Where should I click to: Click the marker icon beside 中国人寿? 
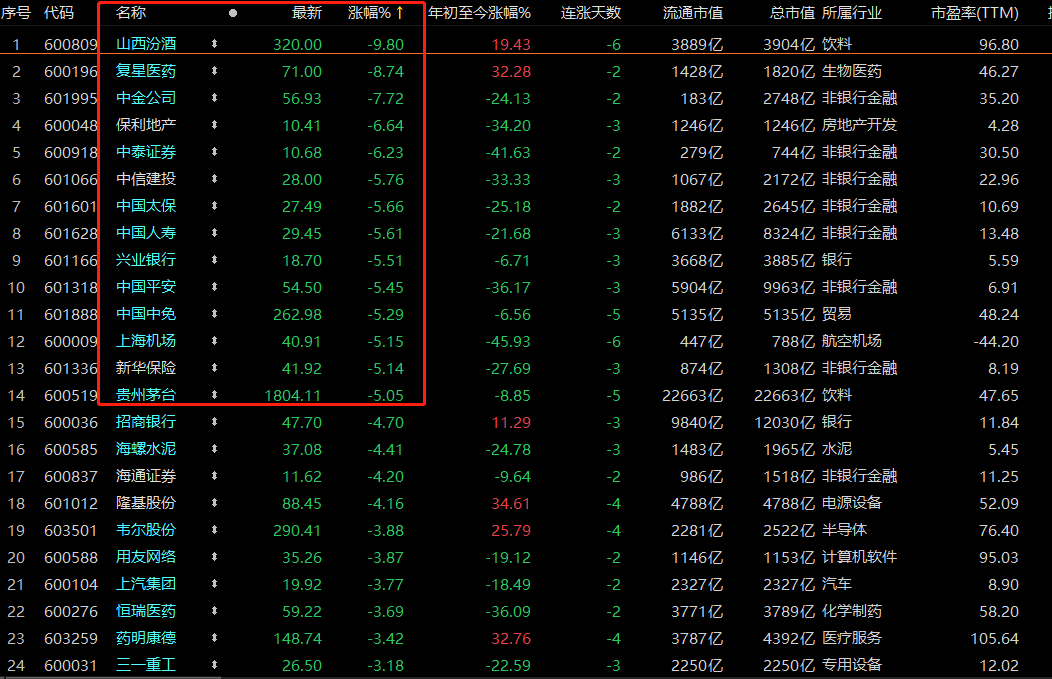215,233
